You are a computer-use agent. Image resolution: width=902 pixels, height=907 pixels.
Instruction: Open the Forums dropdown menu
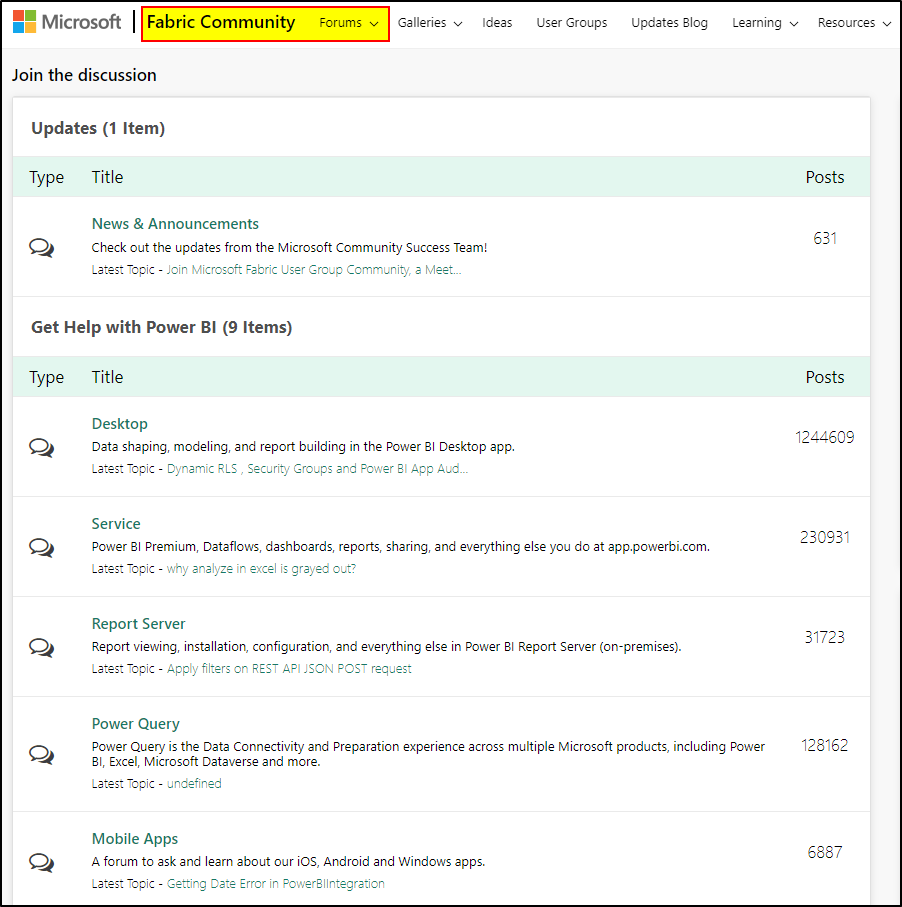point(349,23)
